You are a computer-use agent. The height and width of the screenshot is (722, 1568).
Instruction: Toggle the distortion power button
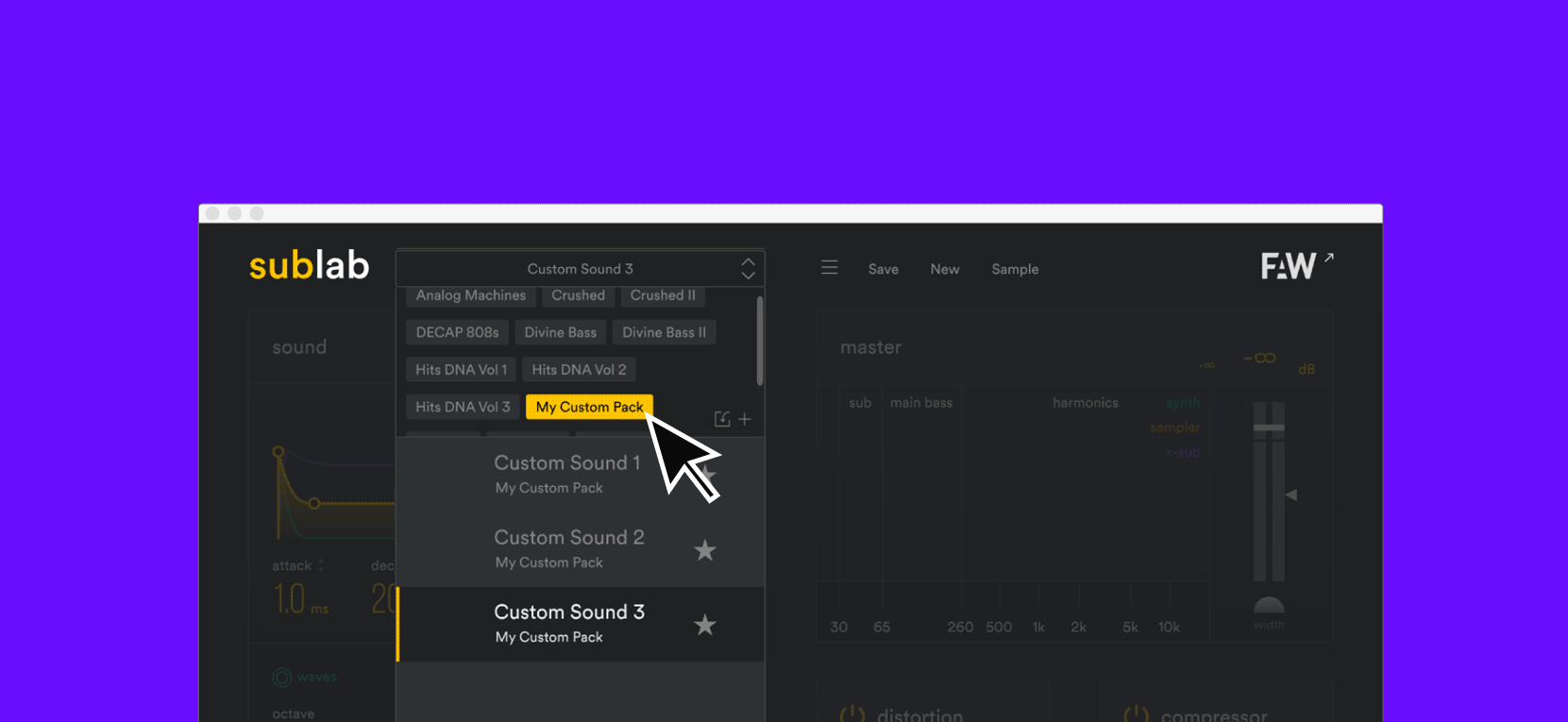click(852, 714)
